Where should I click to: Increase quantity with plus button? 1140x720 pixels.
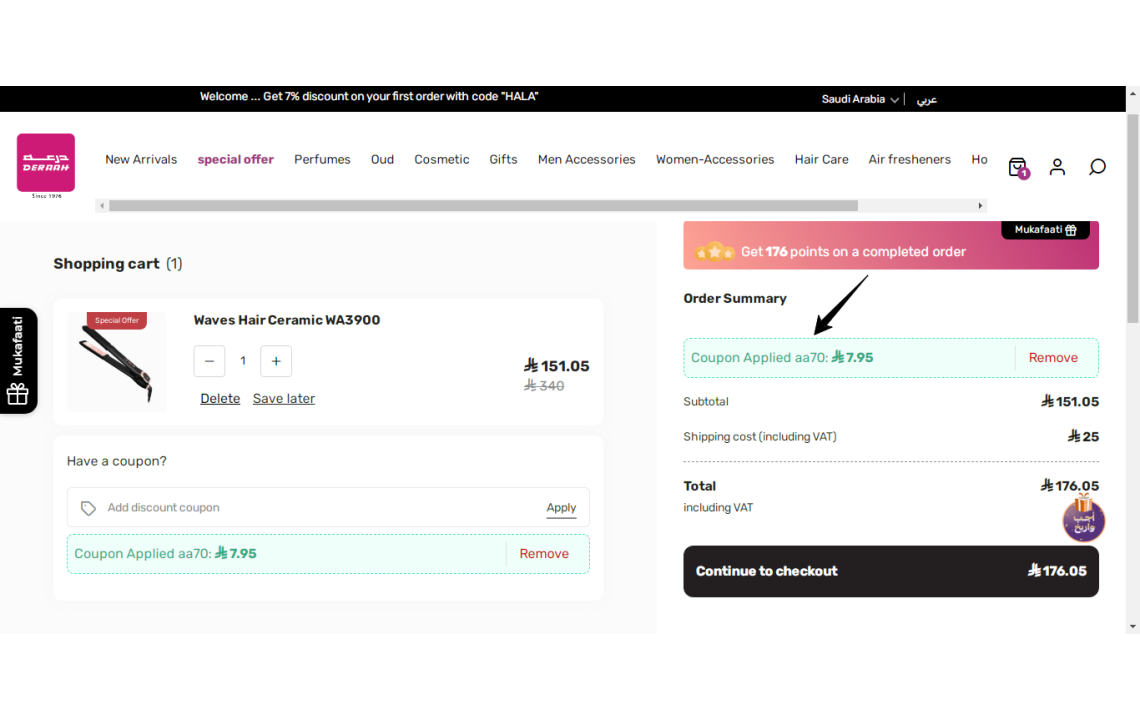coord(276,361)
